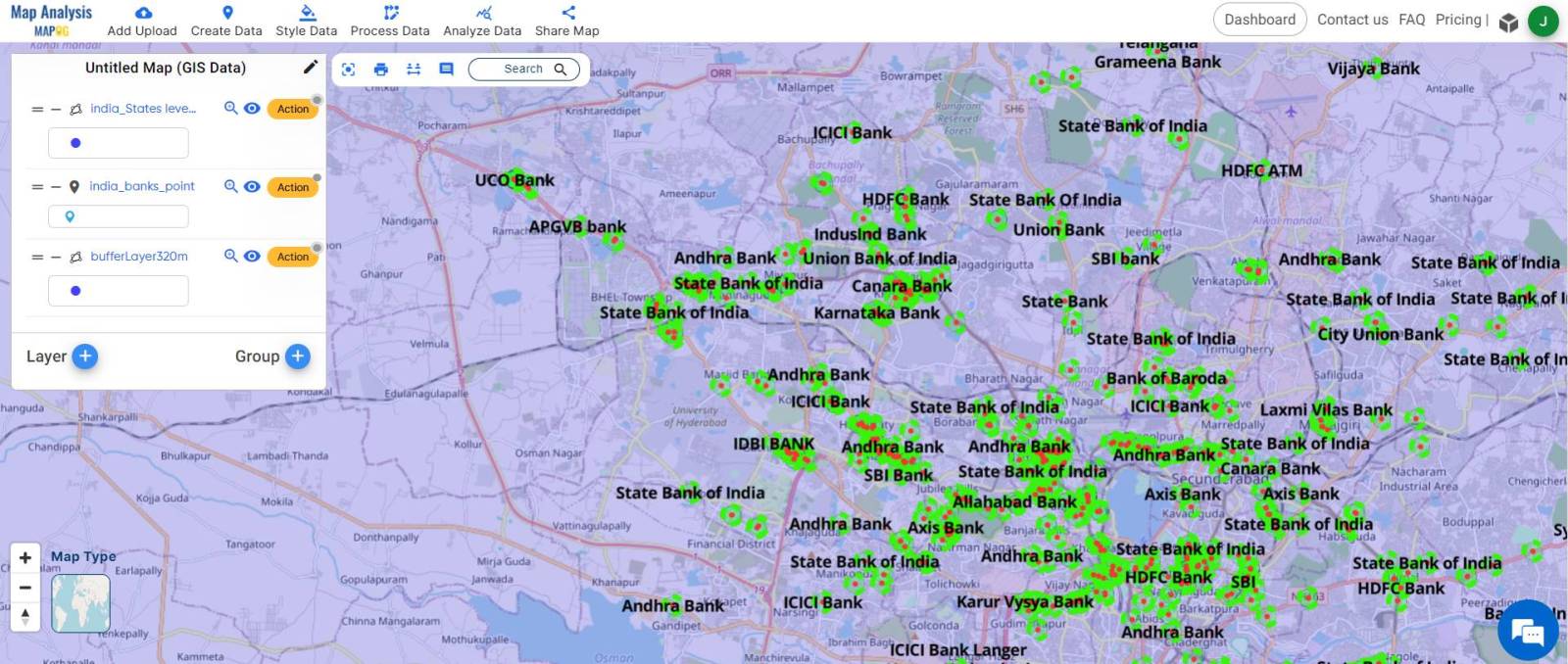Toggle visibility of bufferLayer320m layer
This screenshot has height=664, width=1568.
[252, 256]
